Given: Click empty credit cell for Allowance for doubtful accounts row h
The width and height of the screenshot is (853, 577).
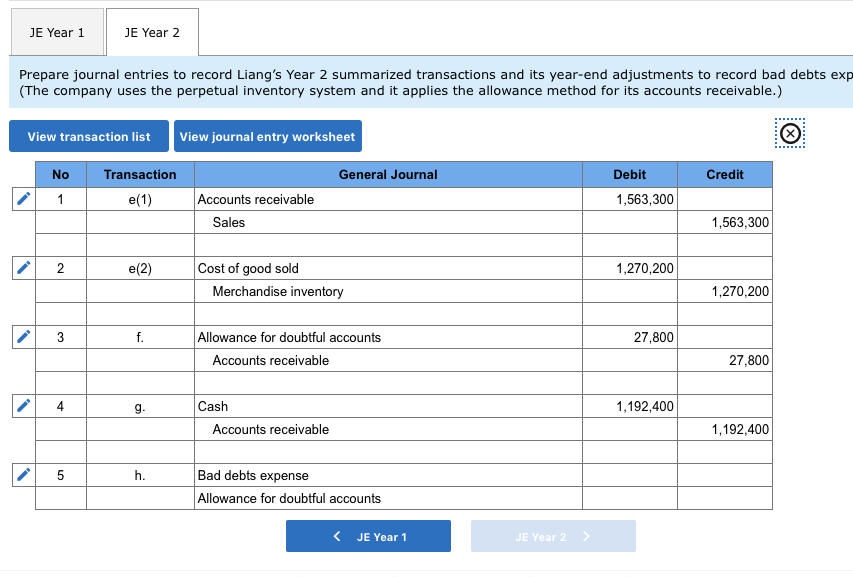Looking at the screenshot, I should (x=725, y=498).
